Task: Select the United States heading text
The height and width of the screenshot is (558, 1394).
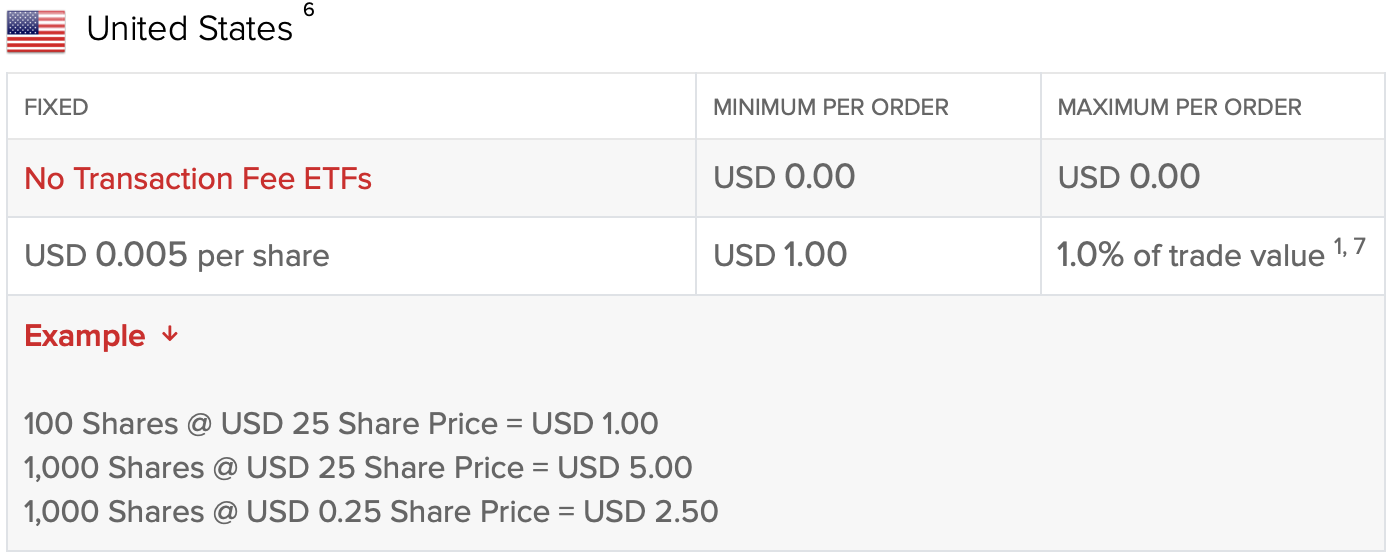Action: [190, 29]
